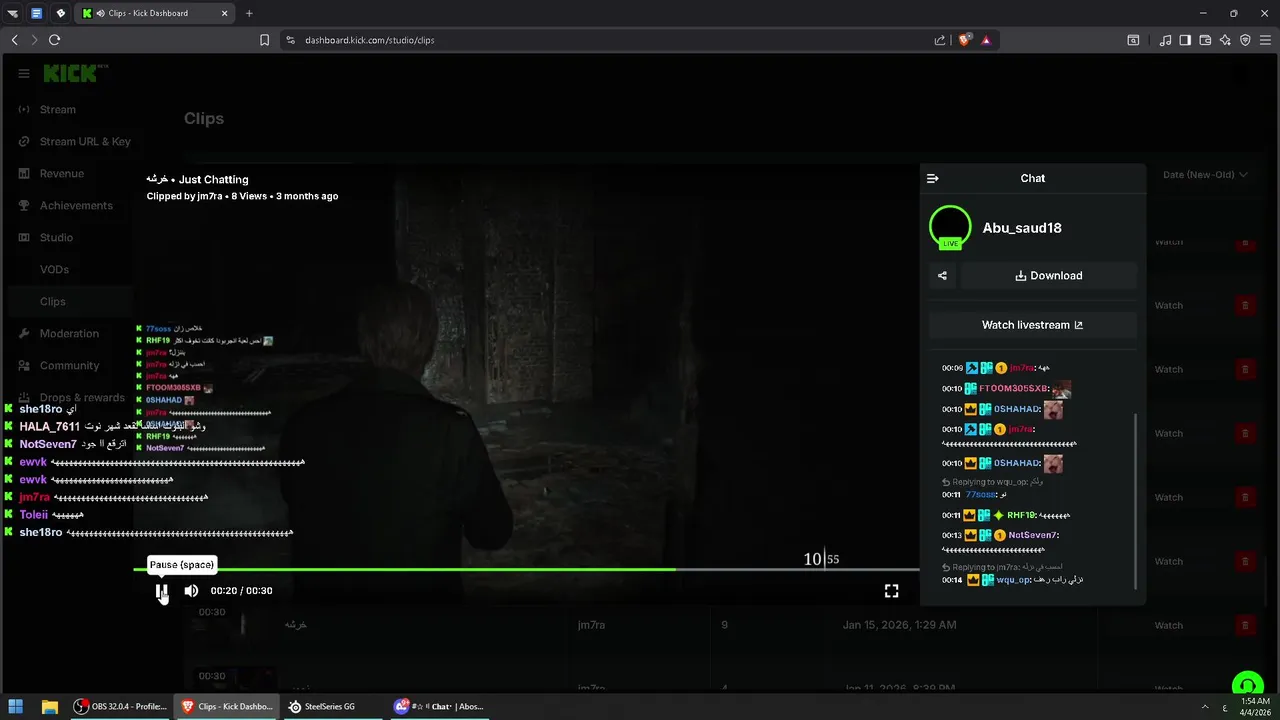Reload the Kick dashboard page
This screenshot has width=1280, height=720.
(54, 40)
